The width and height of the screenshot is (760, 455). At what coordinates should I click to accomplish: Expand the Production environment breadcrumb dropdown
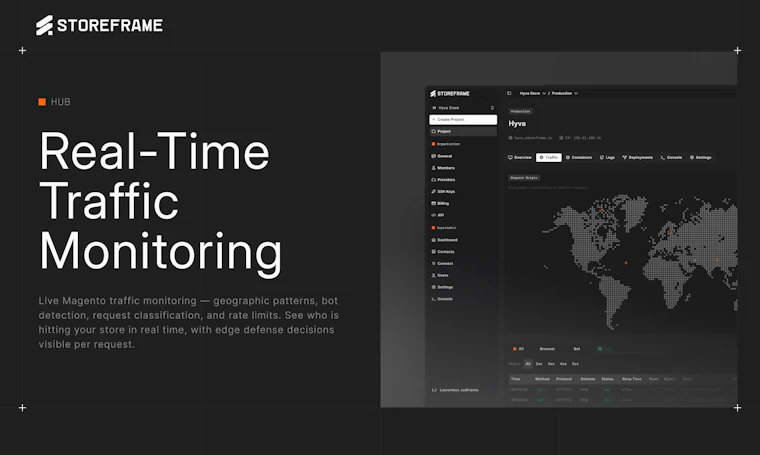[x=565, y=93]
